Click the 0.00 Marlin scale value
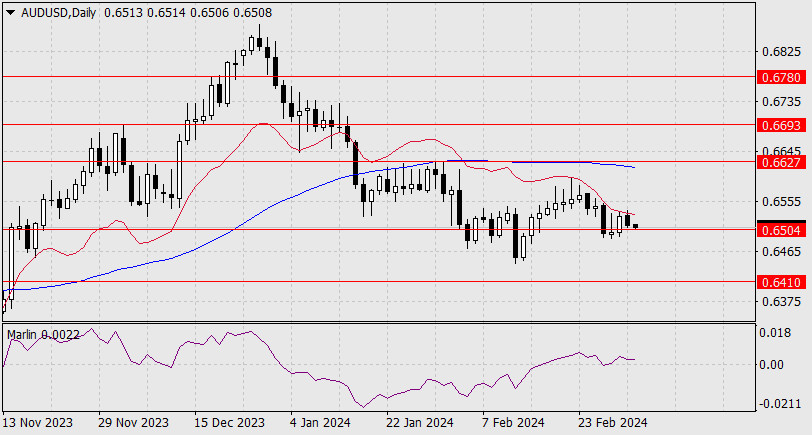The image size is (812, 435). 771,365
